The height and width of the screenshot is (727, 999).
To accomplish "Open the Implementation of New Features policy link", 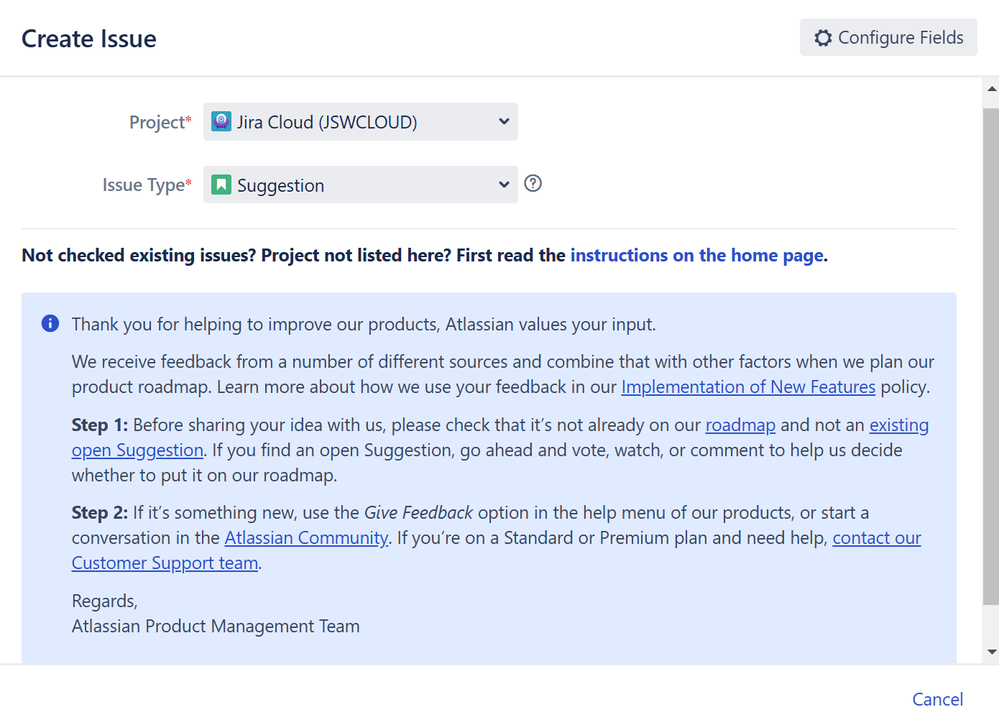I will tap(748, 387).
